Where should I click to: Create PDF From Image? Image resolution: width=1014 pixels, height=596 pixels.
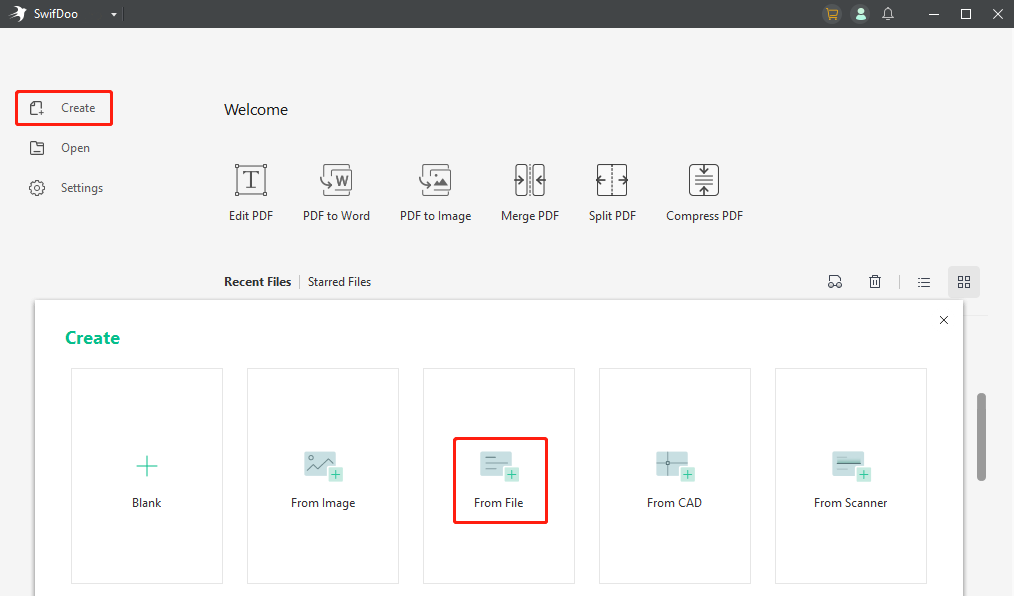point(323,476)
